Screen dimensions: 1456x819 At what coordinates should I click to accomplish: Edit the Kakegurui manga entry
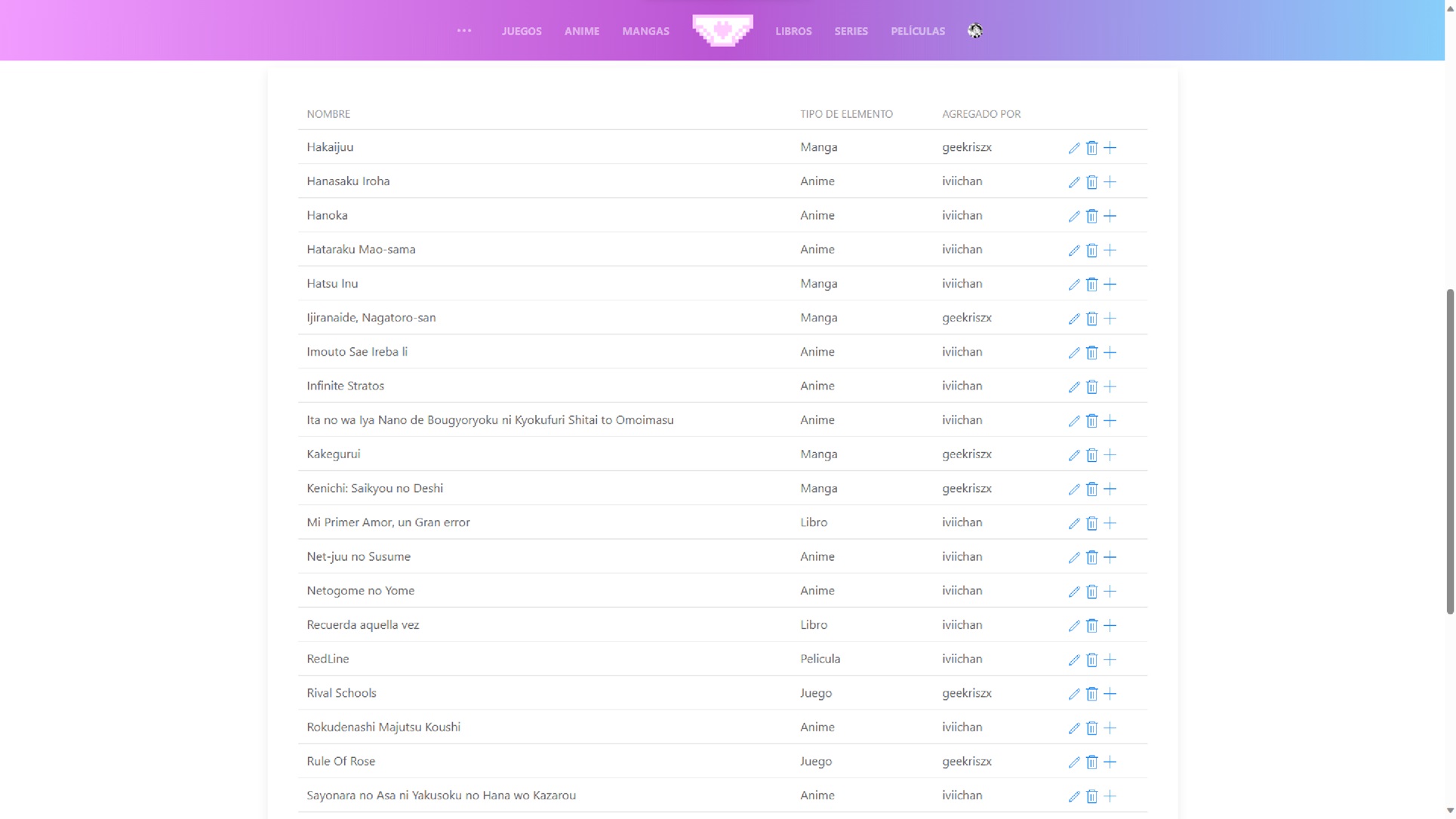click(x=1073, y=455)
